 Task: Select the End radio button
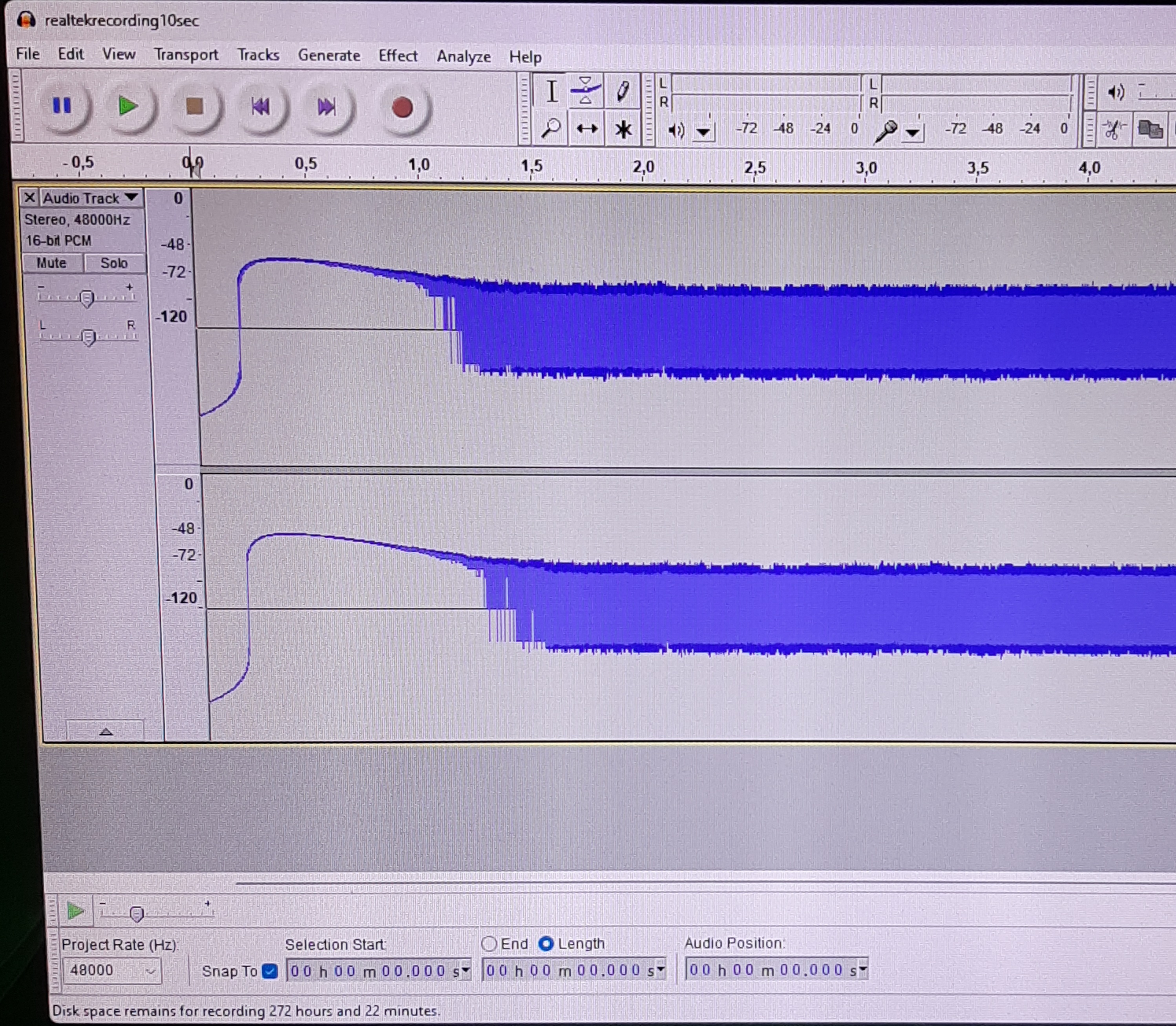click(x=488, y=944)
